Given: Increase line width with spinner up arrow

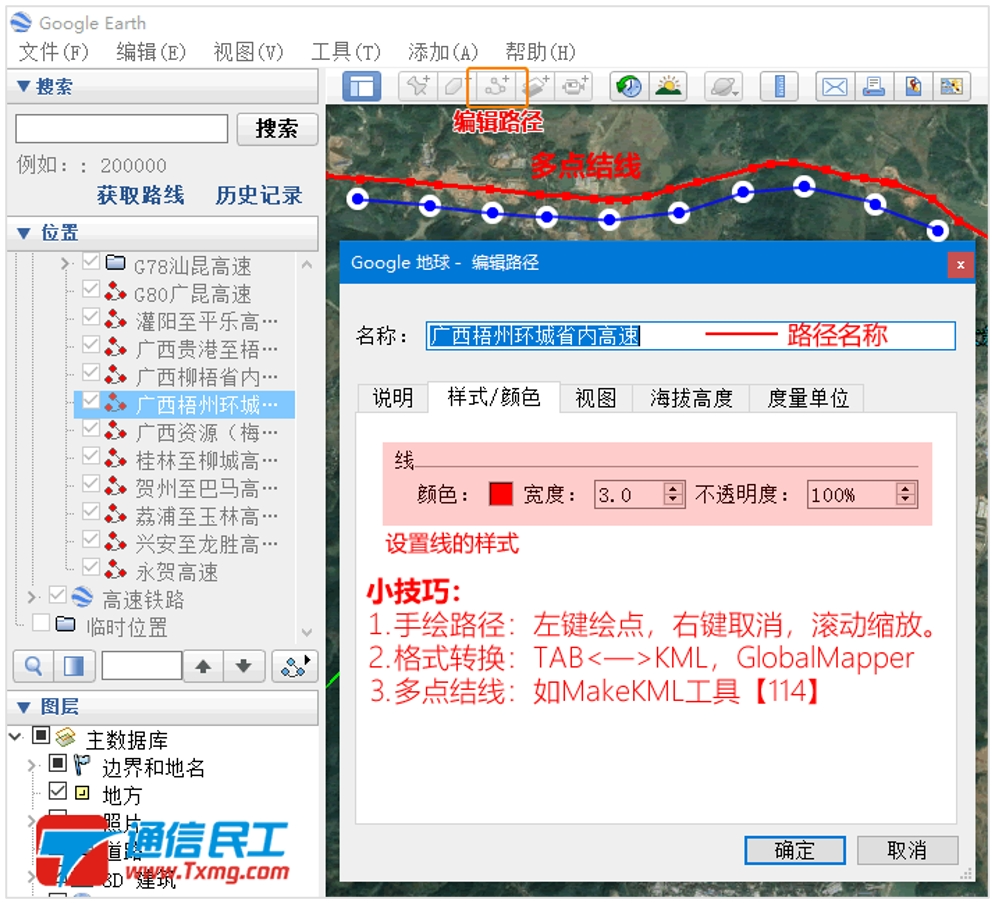Looking at the screenshot, I should pos(673,488).
